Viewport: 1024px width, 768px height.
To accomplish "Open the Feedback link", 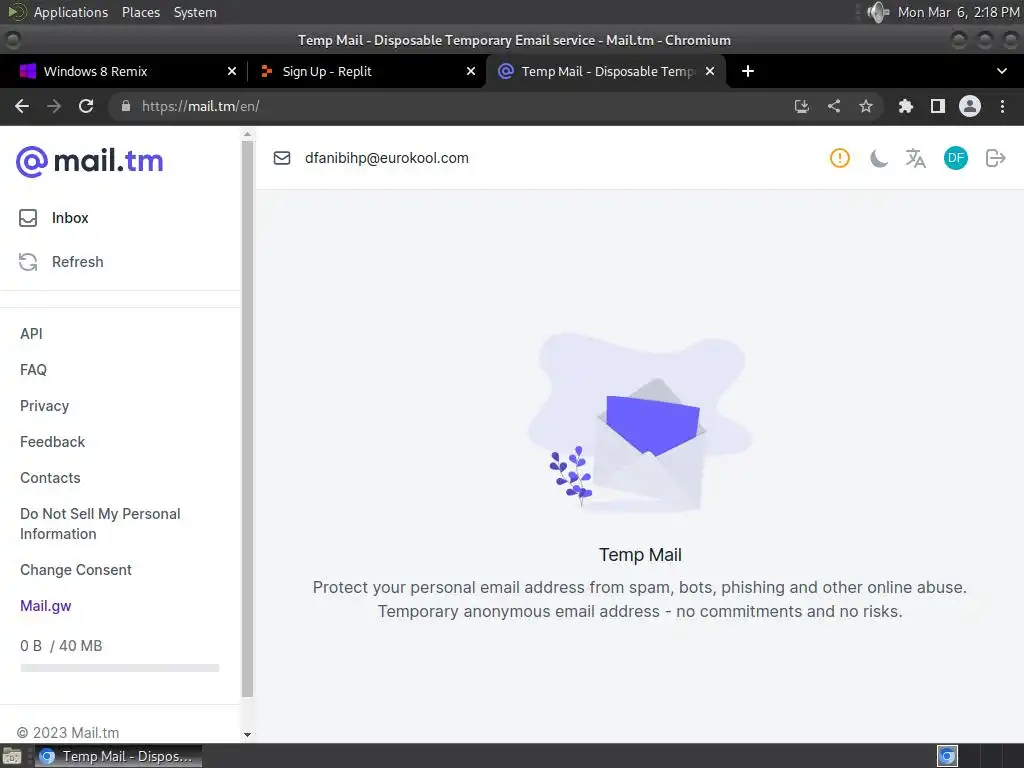I will [x=52, y=441].
